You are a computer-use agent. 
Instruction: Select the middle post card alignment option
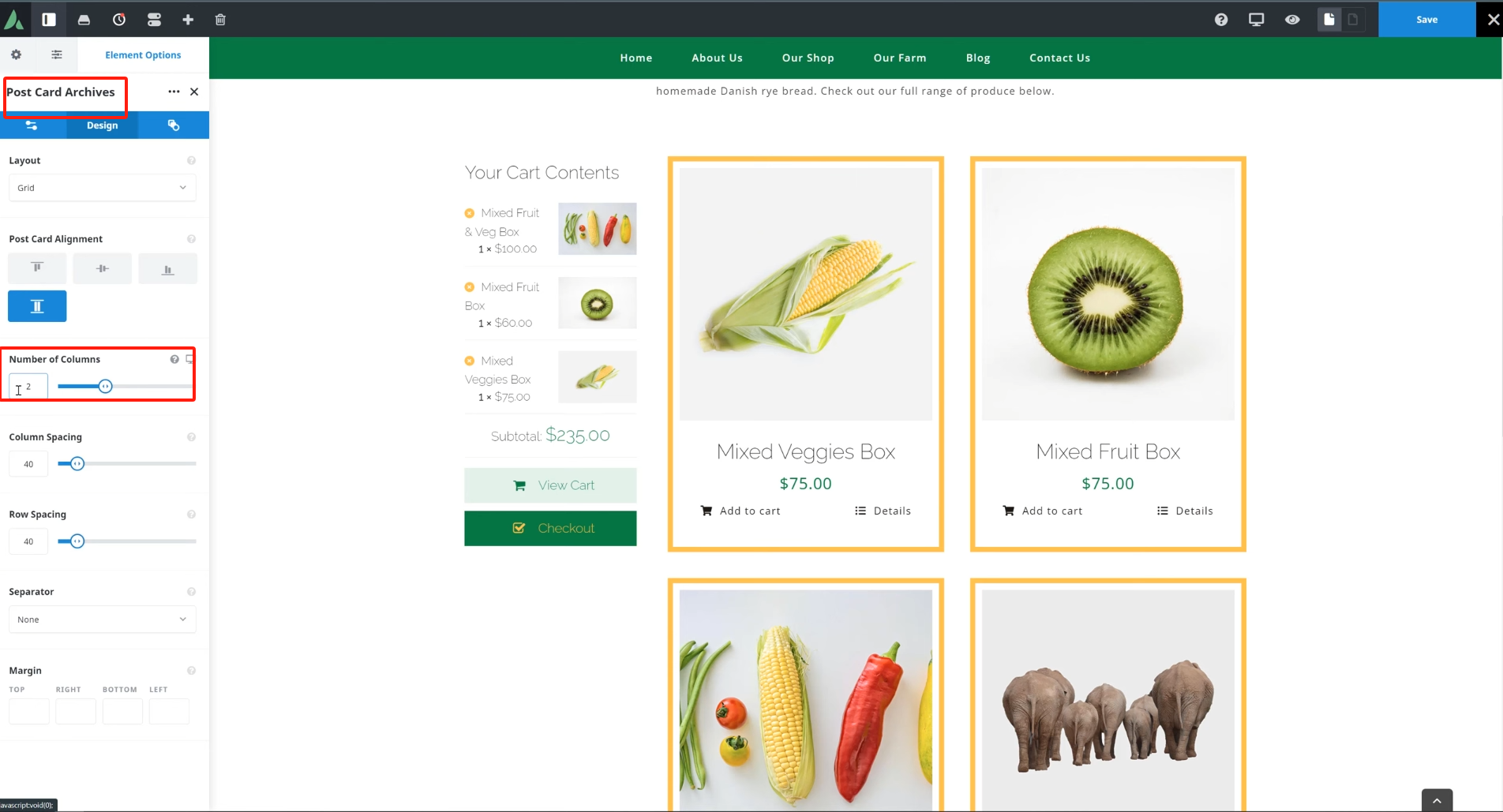coord(103,268)
